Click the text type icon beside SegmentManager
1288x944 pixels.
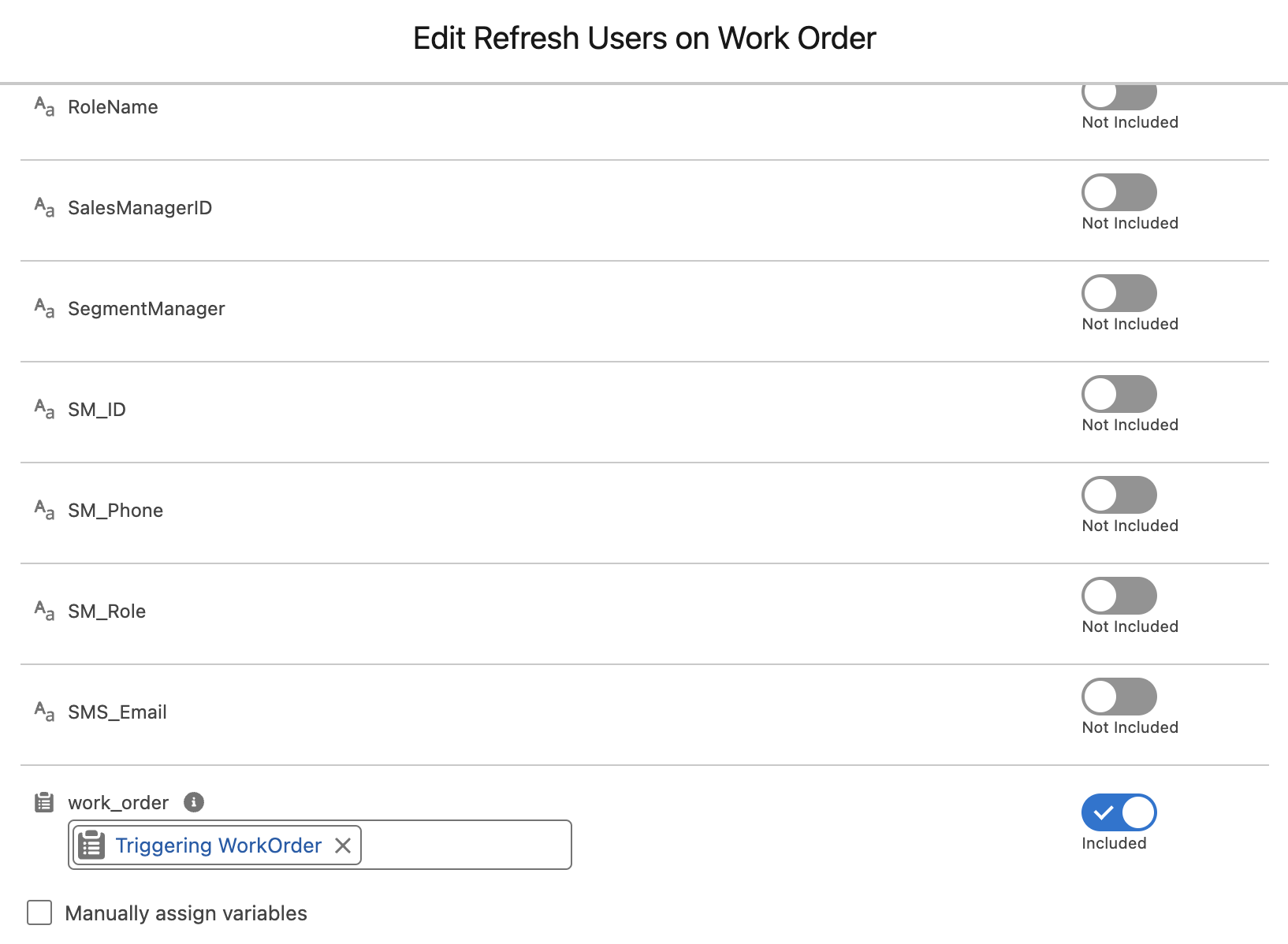43,307
